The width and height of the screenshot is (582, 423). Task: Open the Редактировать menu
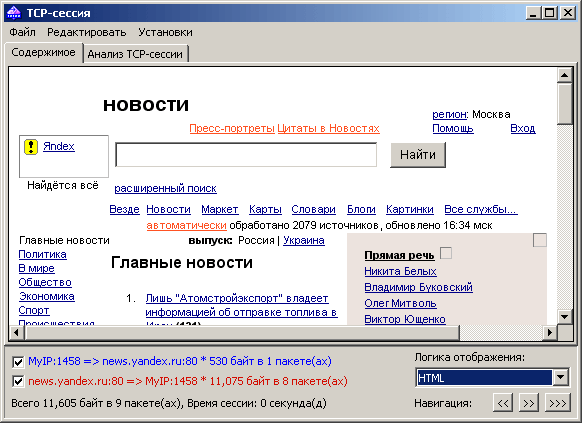(86, 32)
